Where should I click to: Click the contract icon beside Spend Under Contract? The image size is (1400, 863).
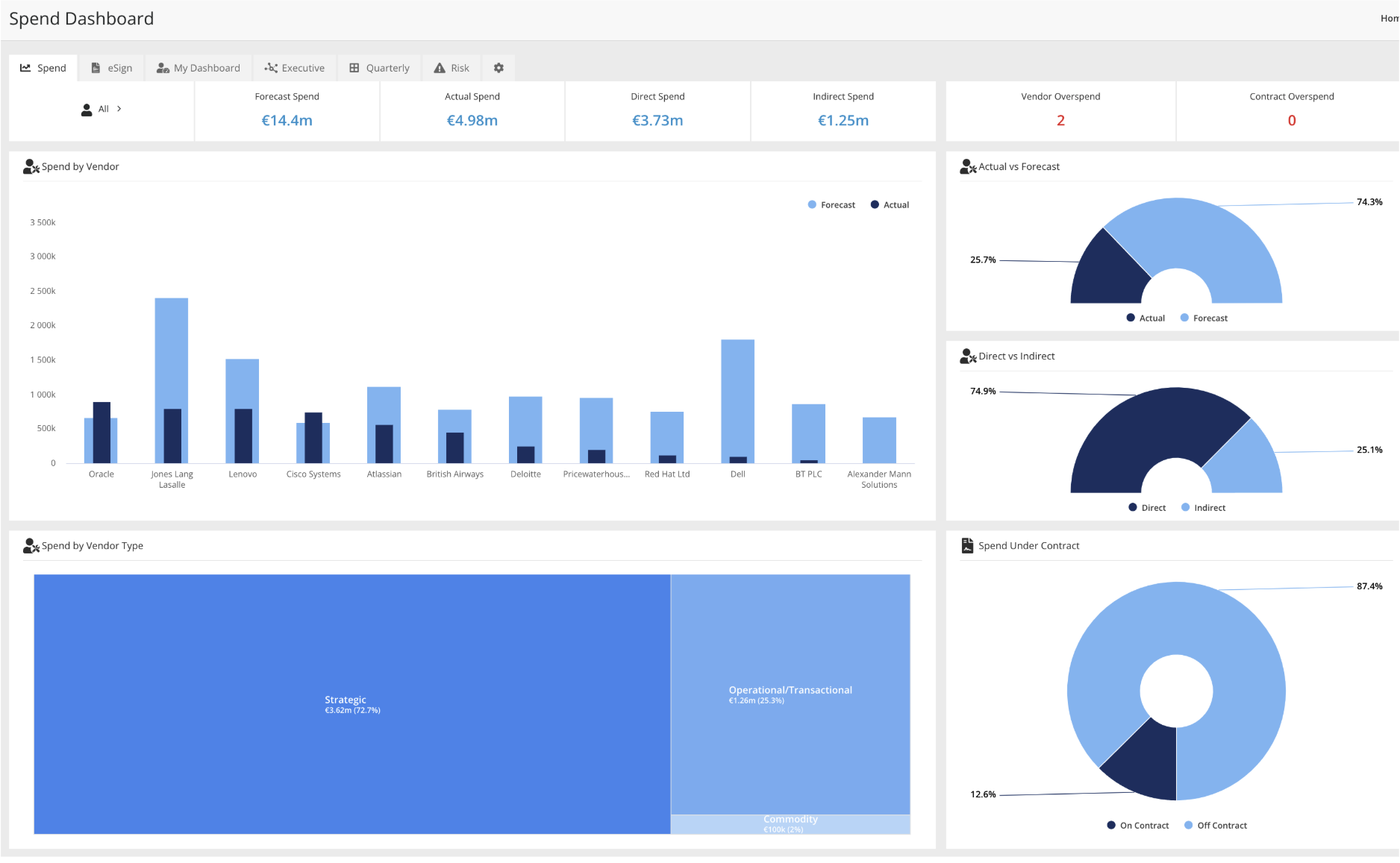[968, 545]
